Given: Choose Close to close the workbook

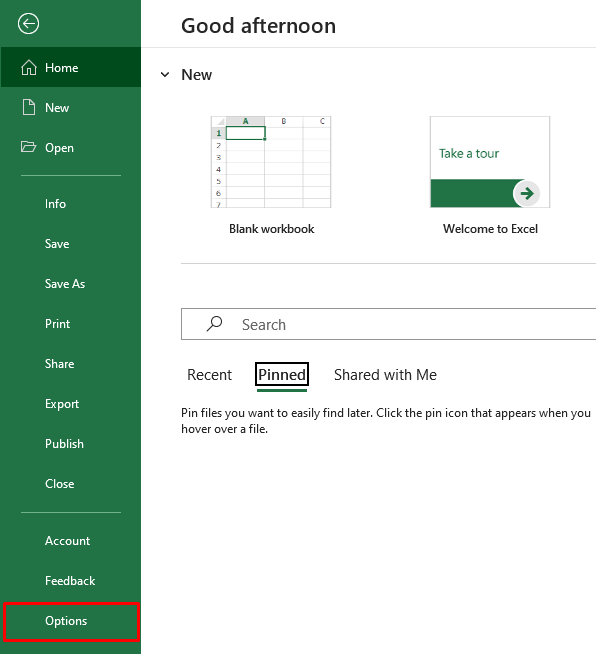Looking at the screenshot, I should (70, 484).
